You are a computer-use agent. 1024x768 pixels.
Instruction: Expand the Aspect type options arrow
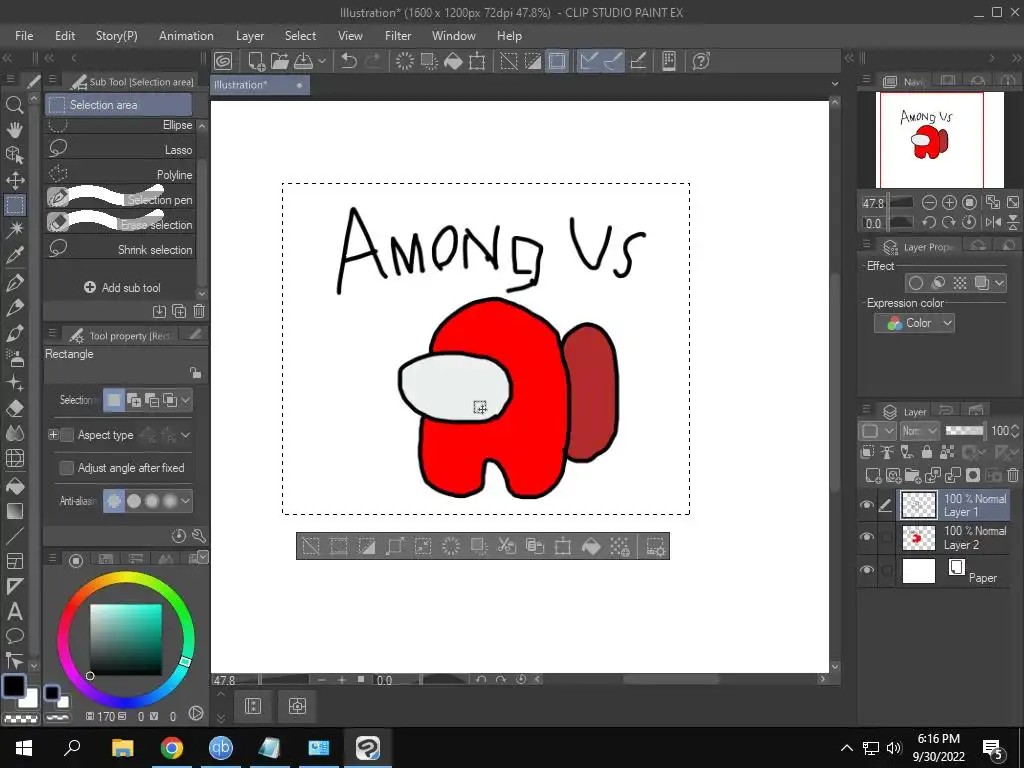[x=186, y=435]
